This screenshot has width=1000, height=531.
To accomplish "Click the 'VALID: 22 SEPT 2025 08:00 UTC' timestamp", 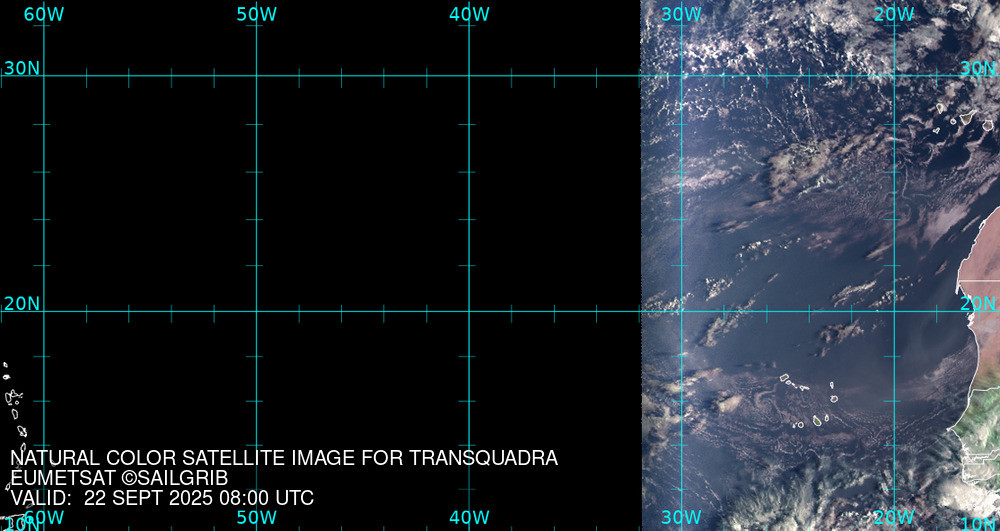I will pos(162,498).
